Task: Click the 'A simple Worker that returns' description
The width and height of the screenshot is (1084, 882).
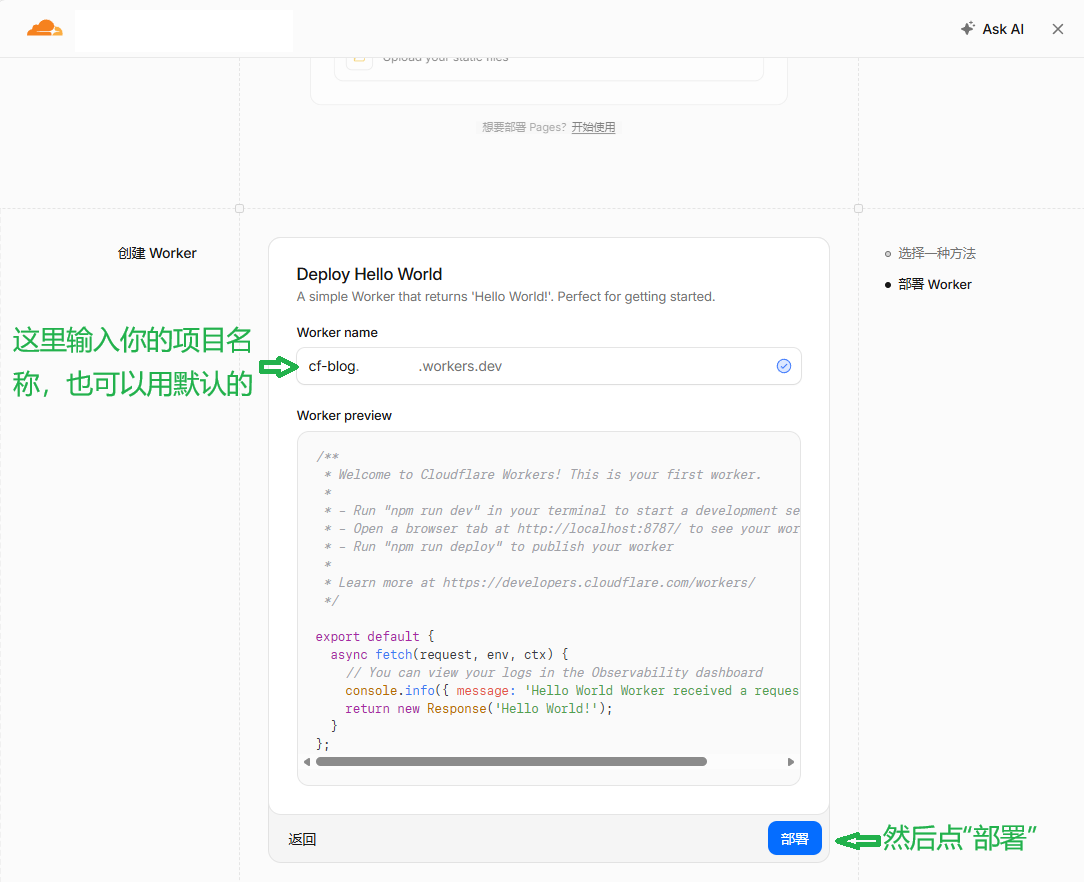Action: (506, 297)
